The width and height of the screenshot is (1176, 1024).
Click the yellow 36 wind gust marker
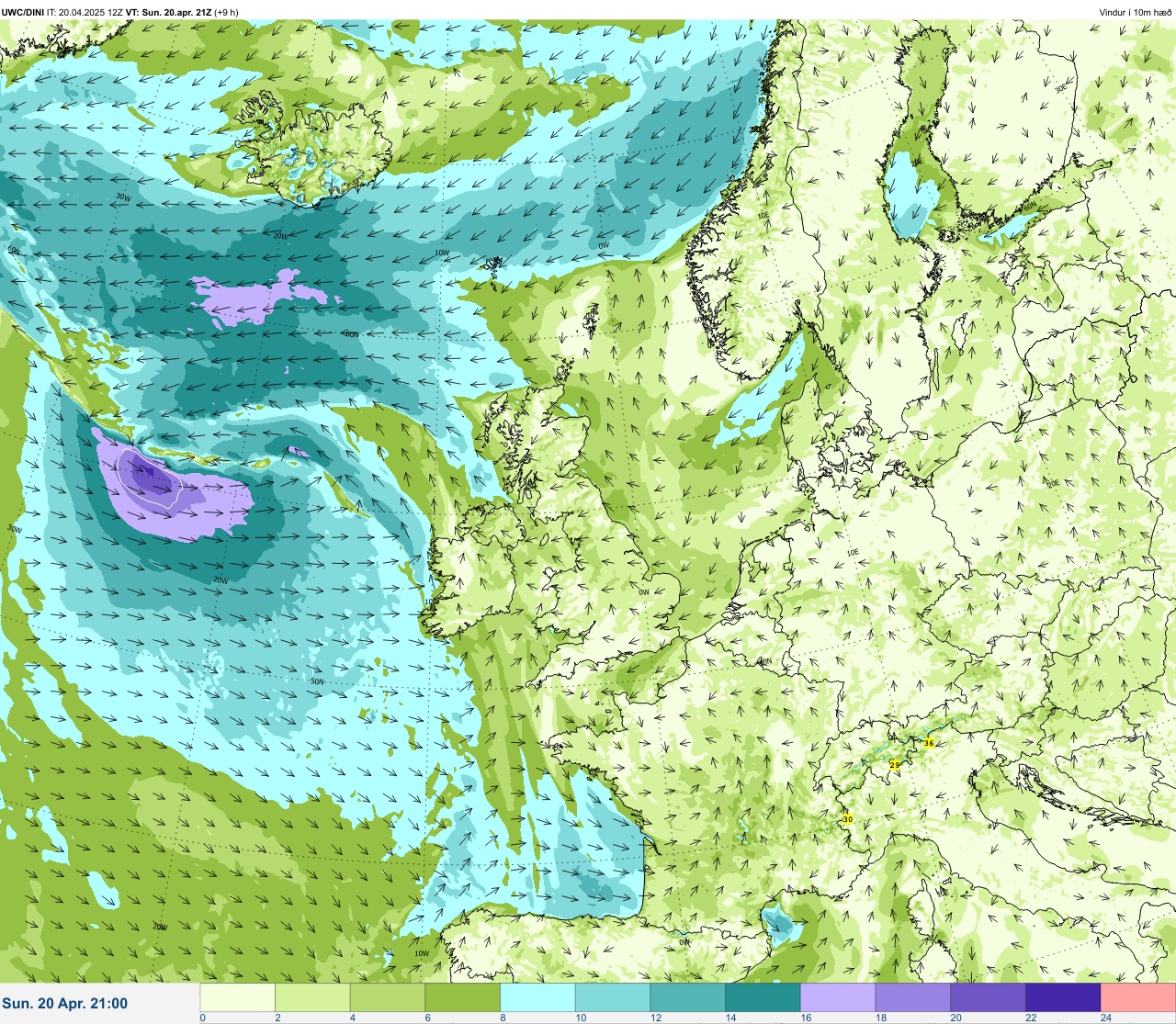click(929, 743)
